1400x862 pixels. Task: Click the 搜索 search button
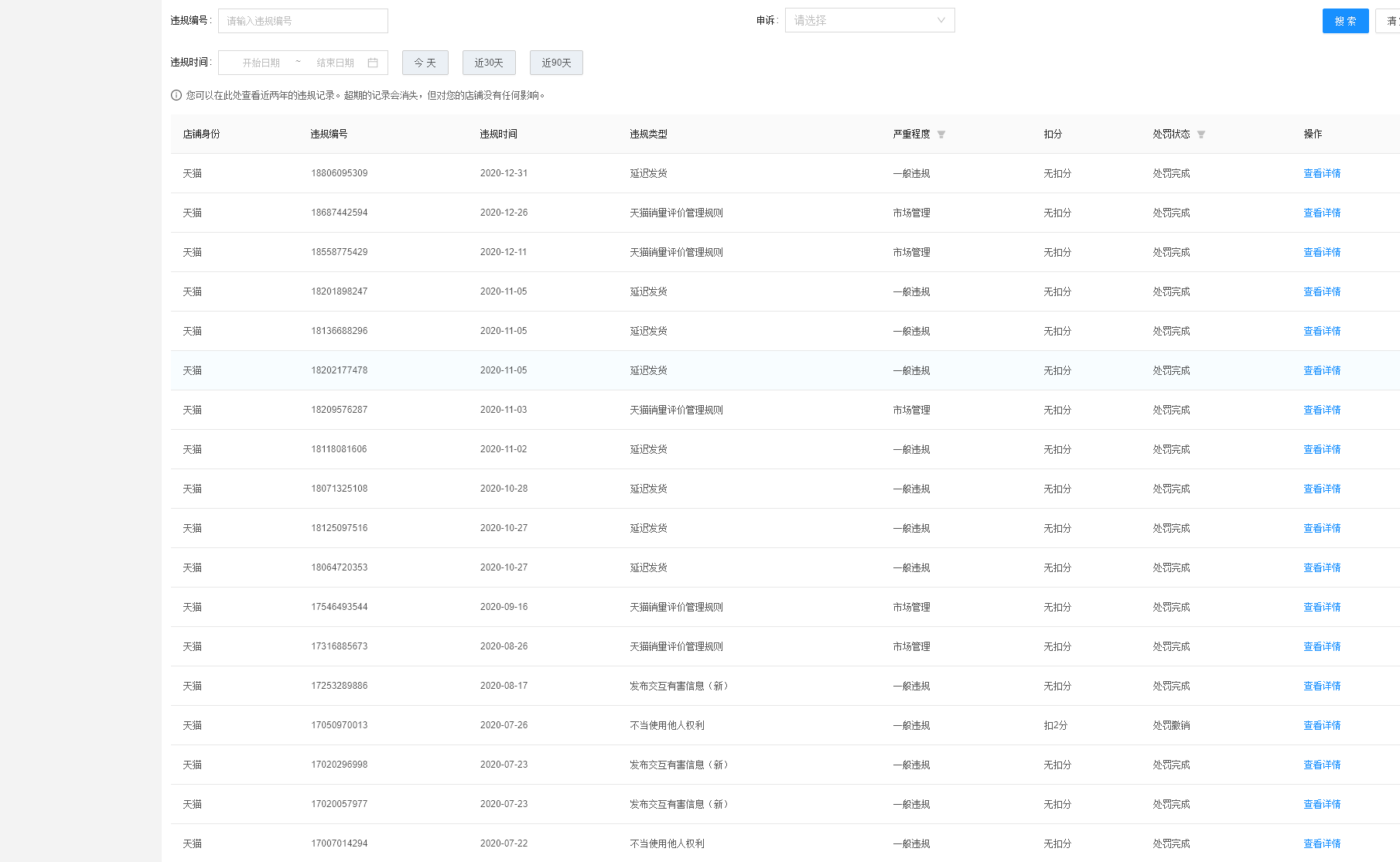pyautogui.click(x=1346, y=21)
